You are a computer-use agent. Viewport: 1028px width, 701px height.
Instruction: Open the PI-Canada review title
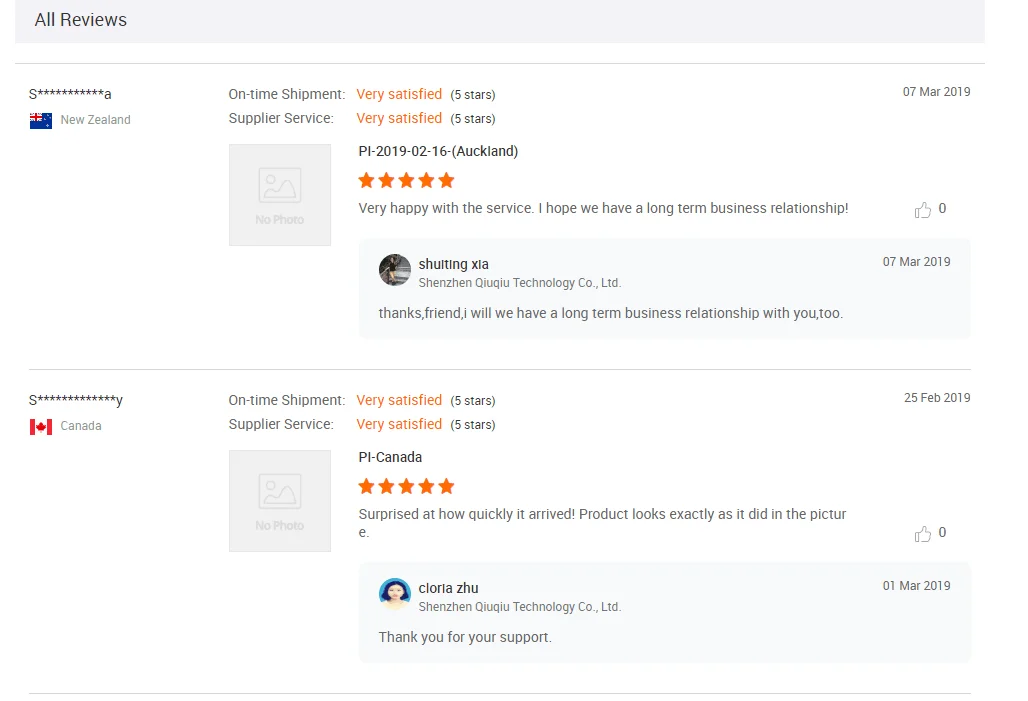[x=390, y=458]
